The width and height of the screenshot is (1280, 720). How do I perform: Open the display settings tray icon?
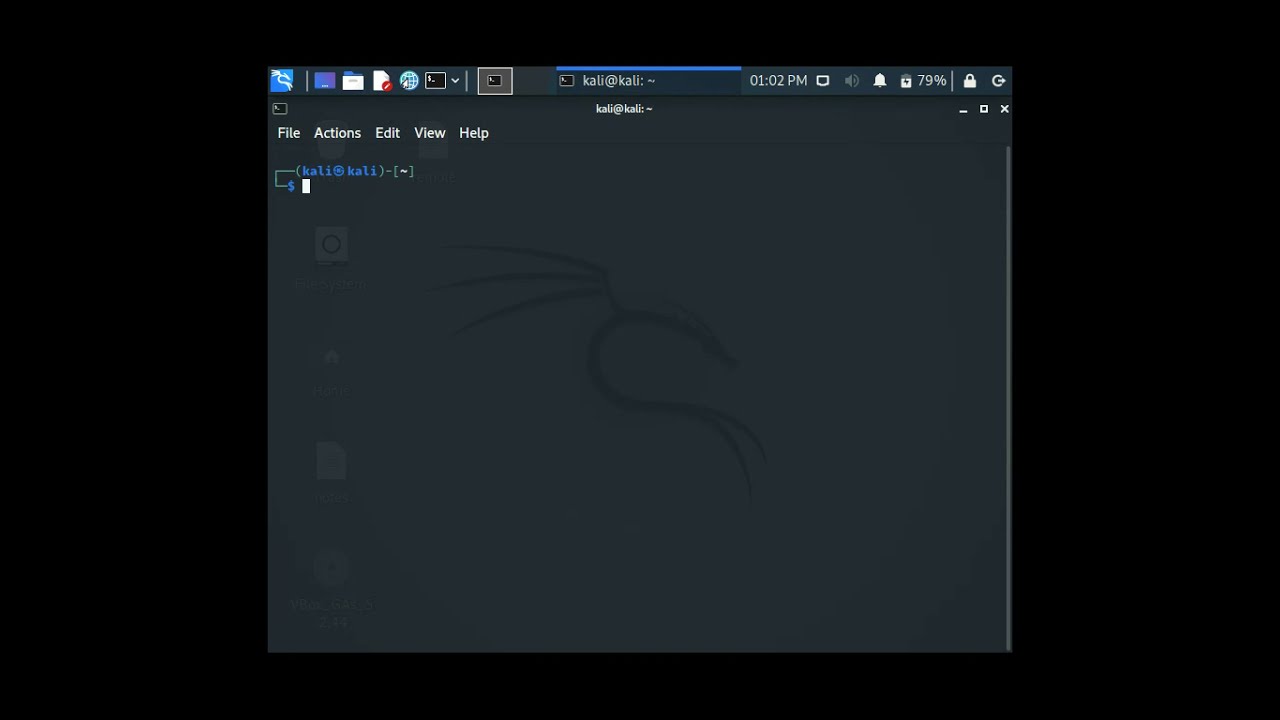coord(823,81)
